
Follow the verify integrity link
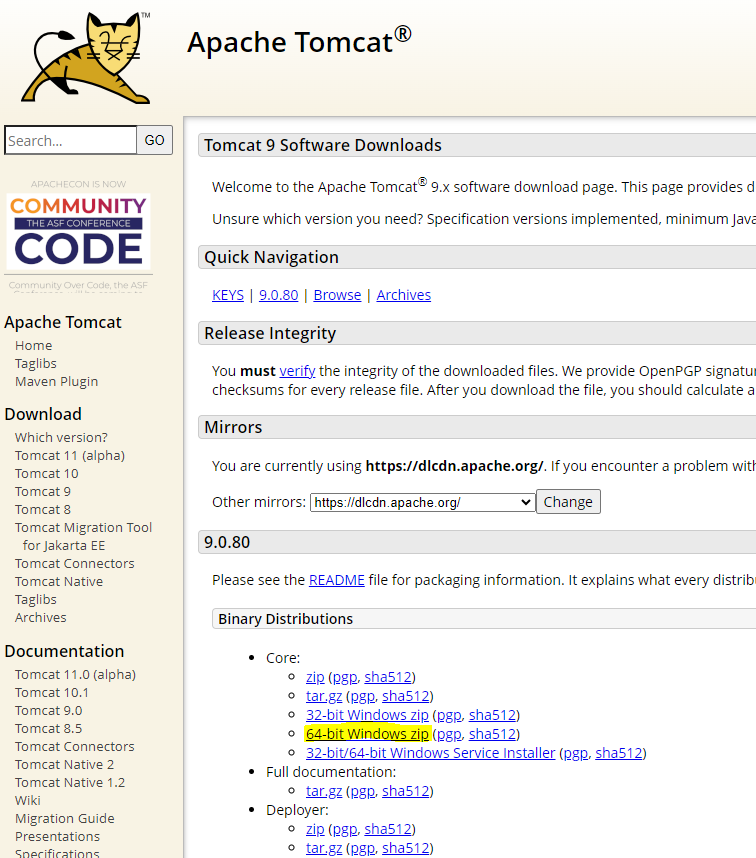point(297,371)
